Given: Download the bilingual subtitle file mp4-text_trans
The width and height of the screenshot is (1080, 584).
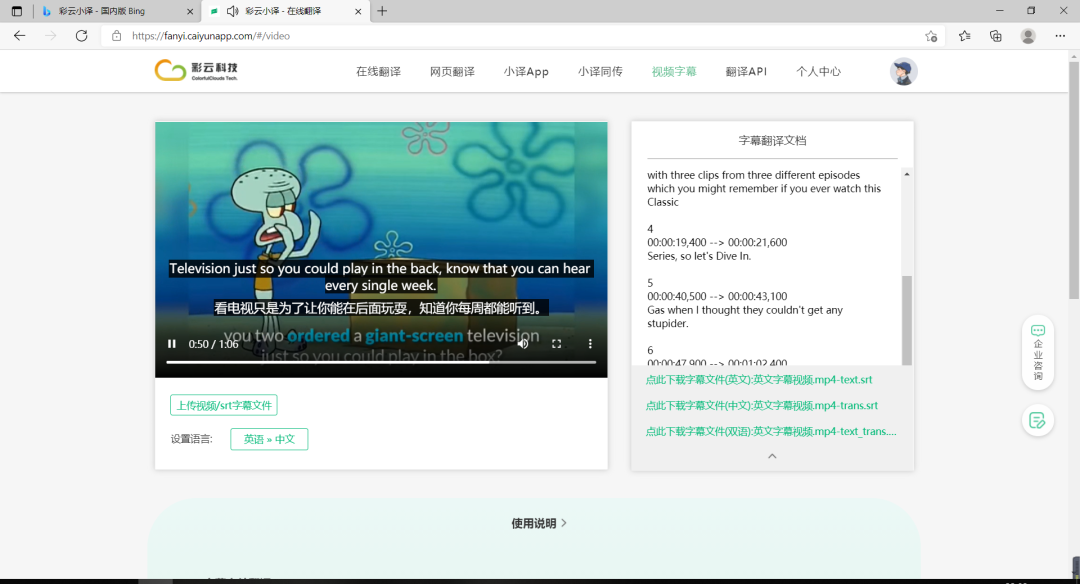Looking at the screenshot, I should point(771,432).
